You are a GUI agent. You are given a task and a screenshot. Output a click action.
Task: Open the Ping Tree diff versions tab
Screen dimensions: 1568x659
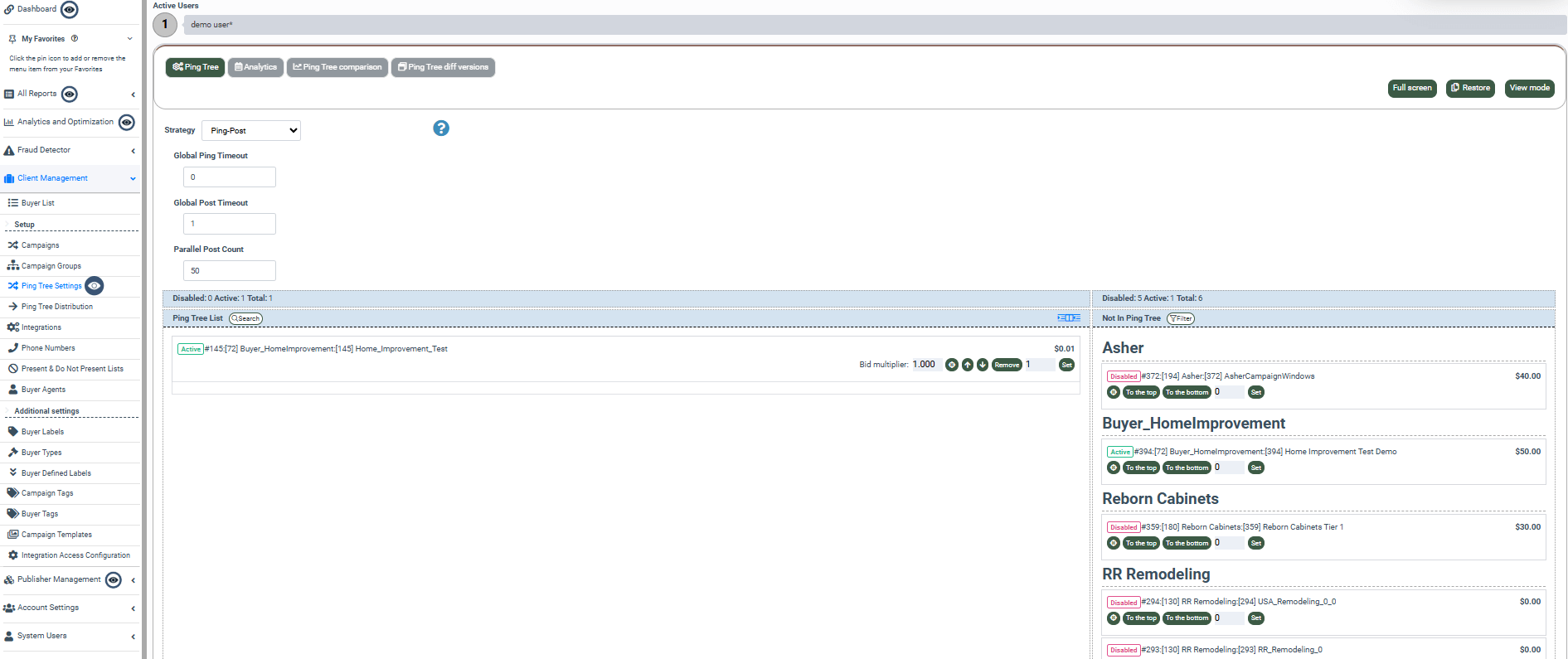[443, 67]
